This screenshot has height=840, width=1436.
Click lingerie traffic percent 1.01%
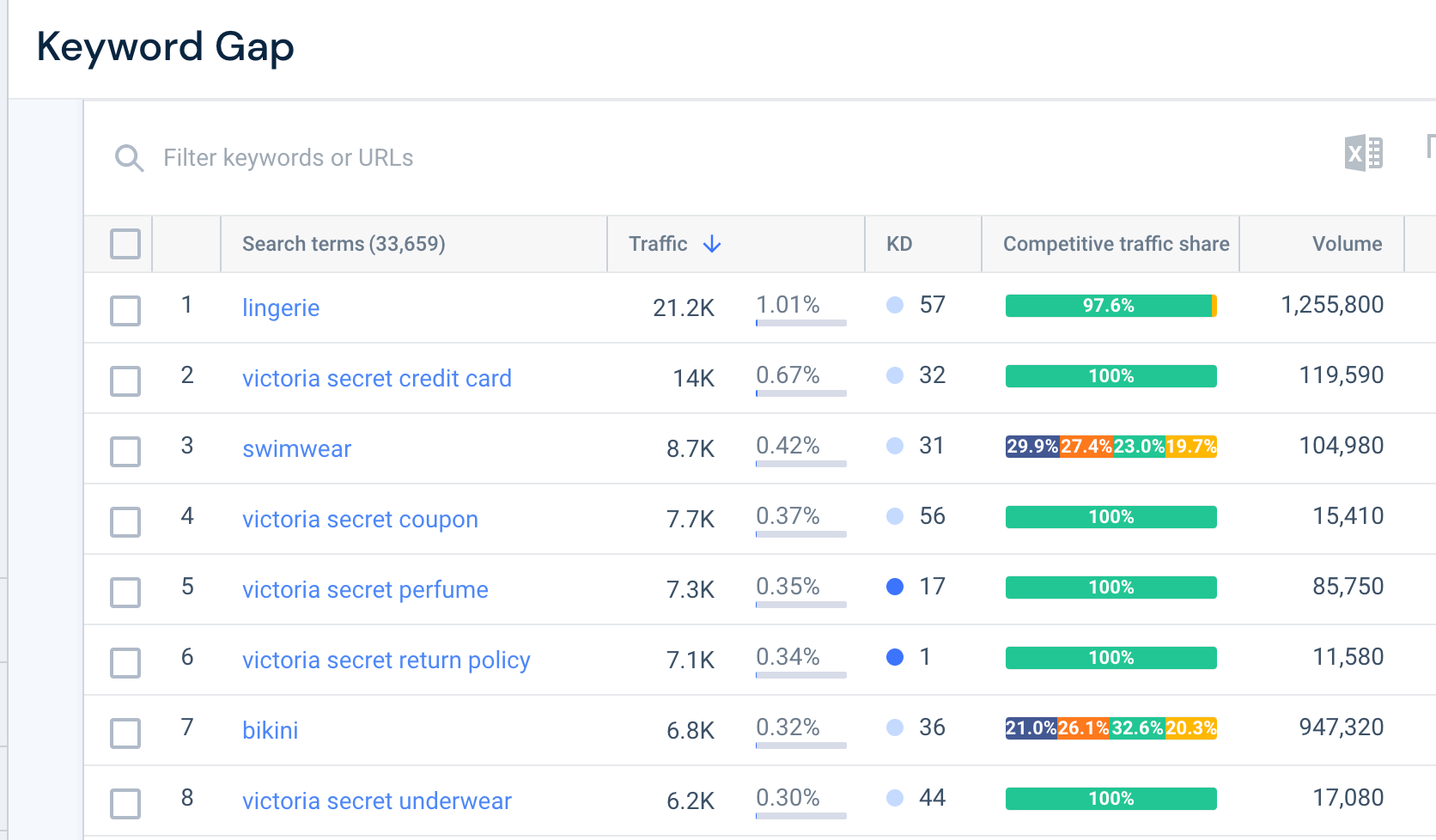[788, 305]
